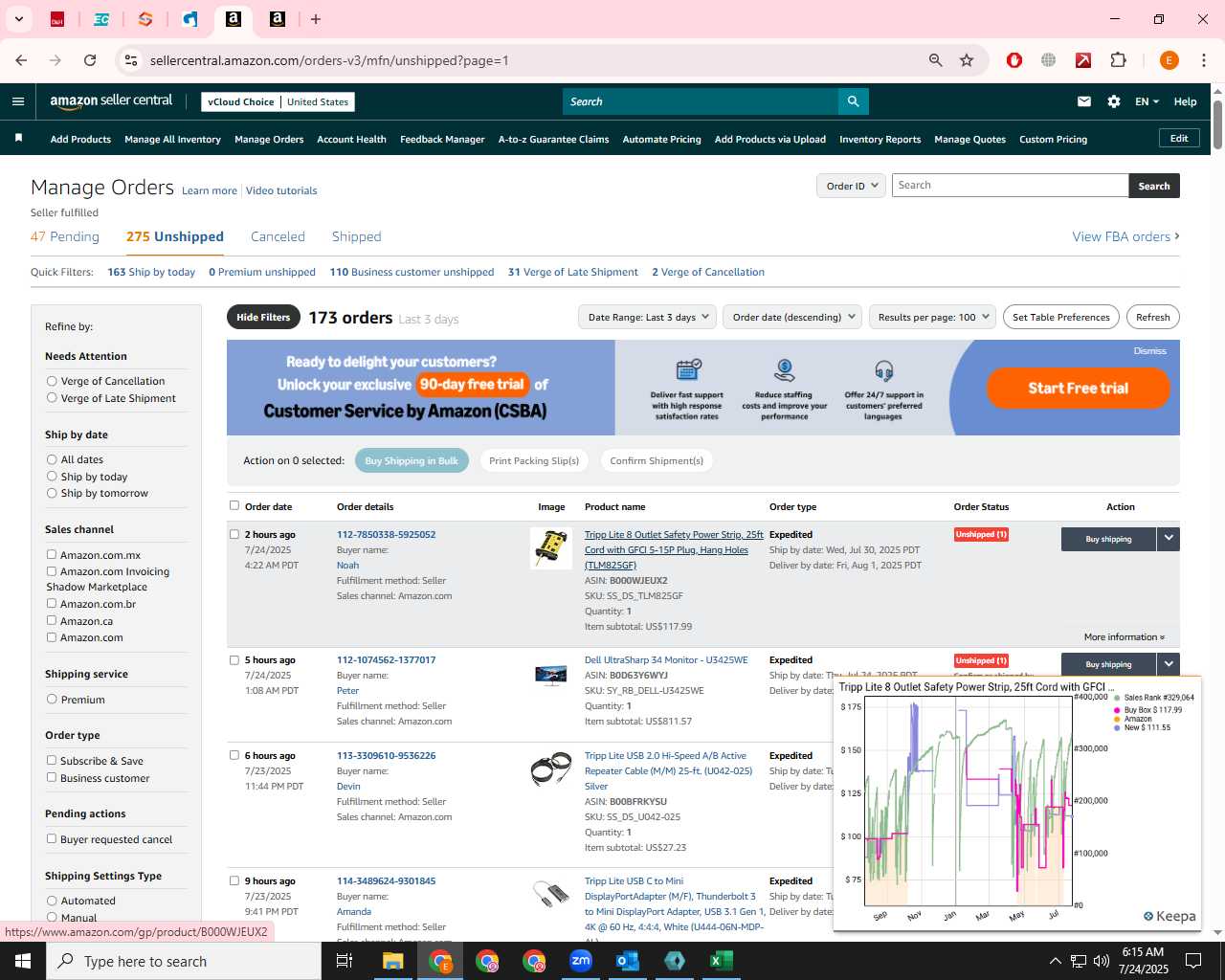Click the power strip product thumbnail

(x=551, y=548)
